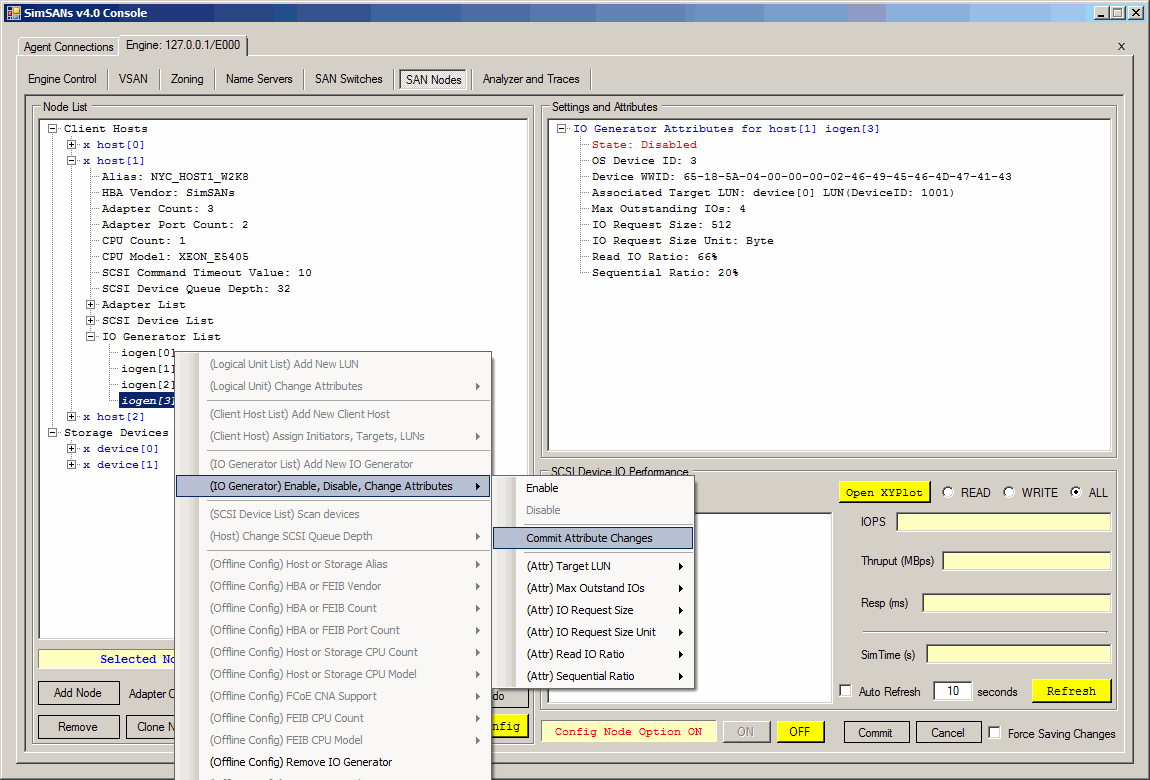Switch to the Zoning tab
1150x780 pixels.
[x=187, y=79]
